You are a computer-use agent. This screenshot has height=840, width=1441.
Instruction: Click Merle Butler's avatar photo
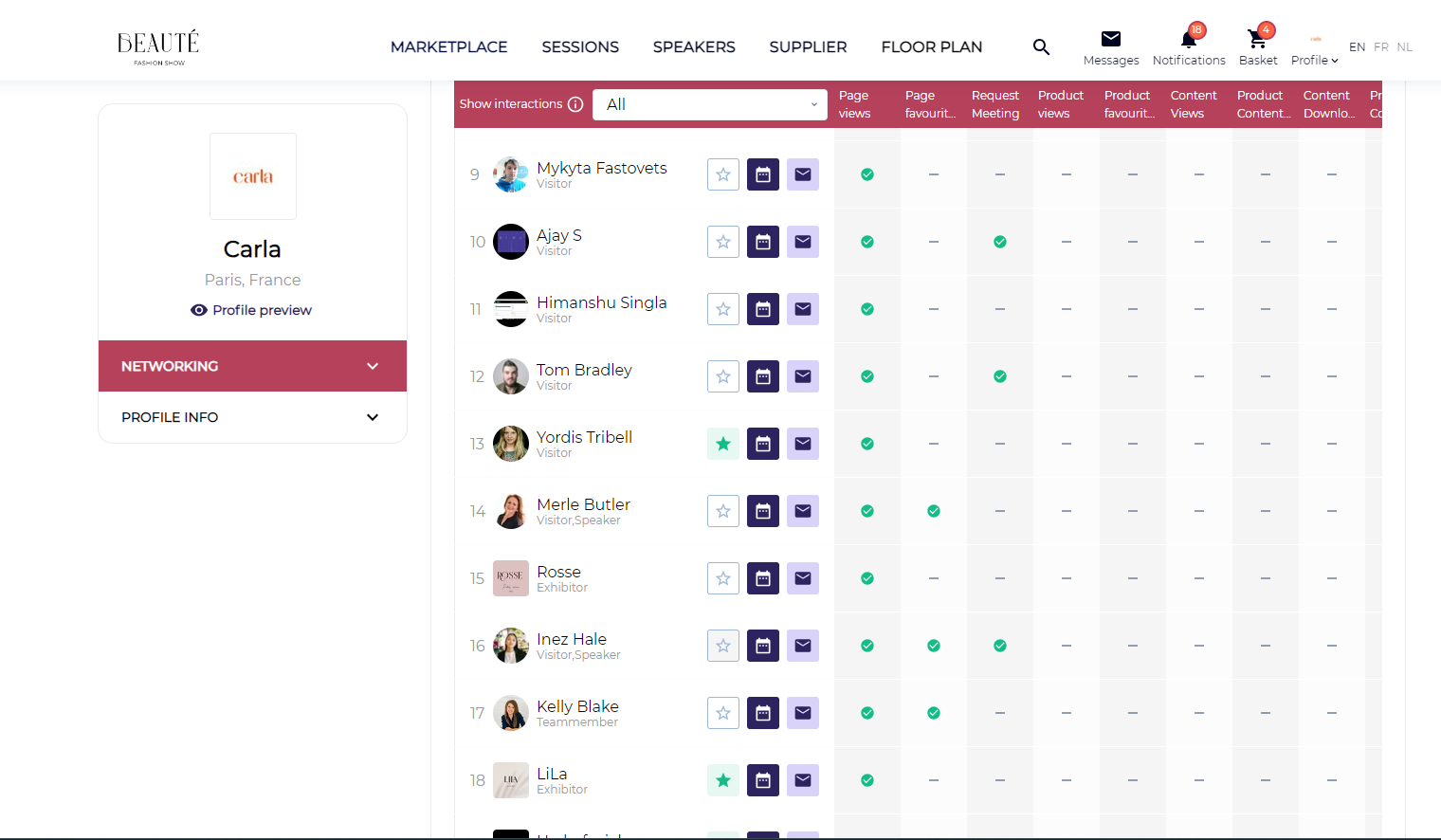coord(511,511)
